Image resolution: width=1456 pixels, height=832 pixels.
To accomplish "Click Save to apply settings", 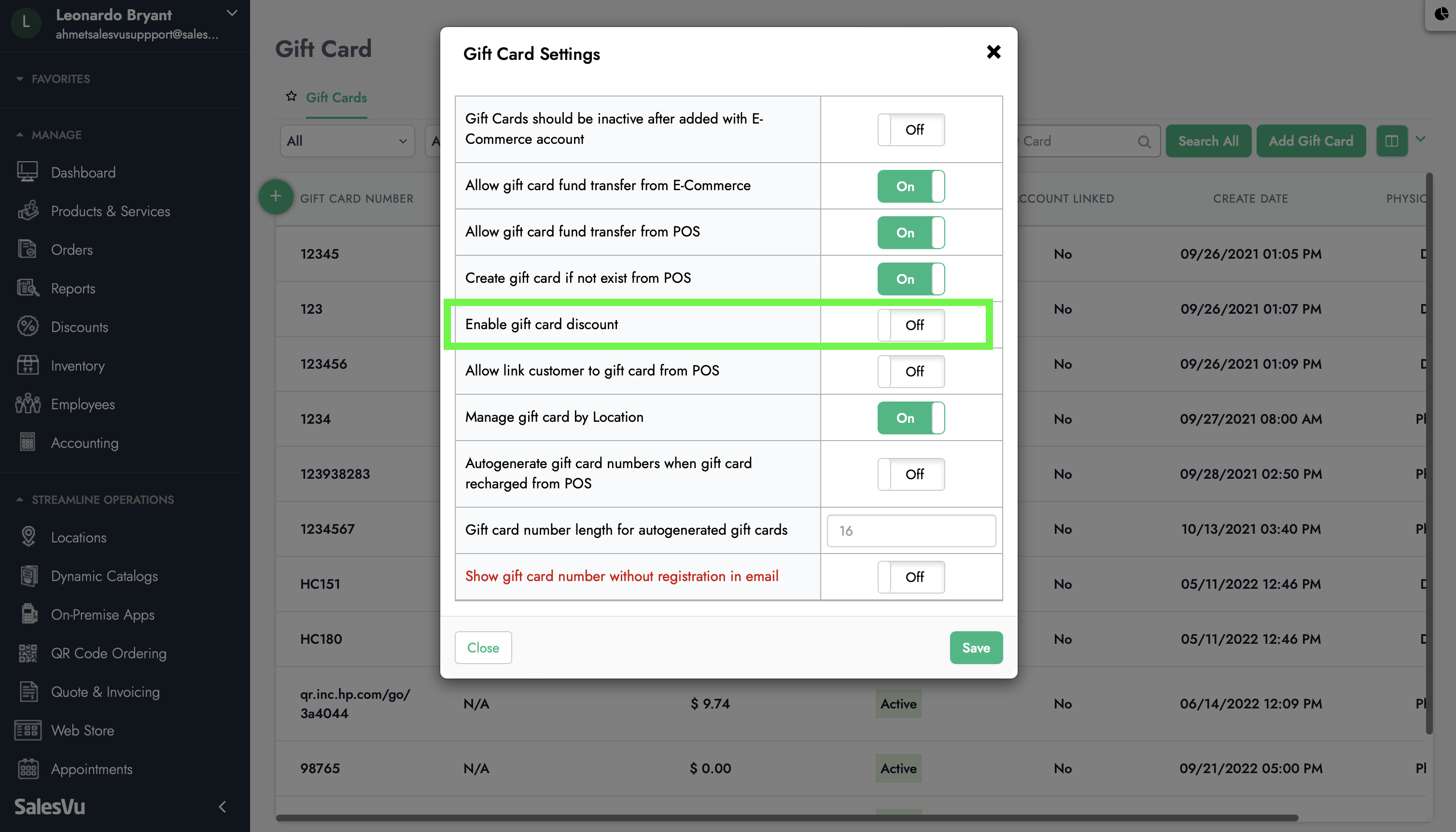I will coord(976,648).
